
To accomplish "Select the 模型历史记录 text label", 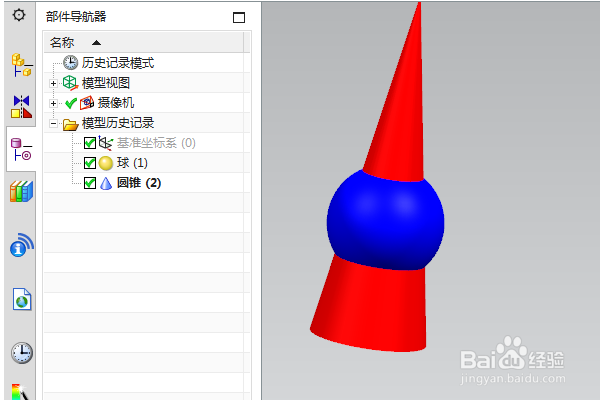I will click(x=118, y=123).
